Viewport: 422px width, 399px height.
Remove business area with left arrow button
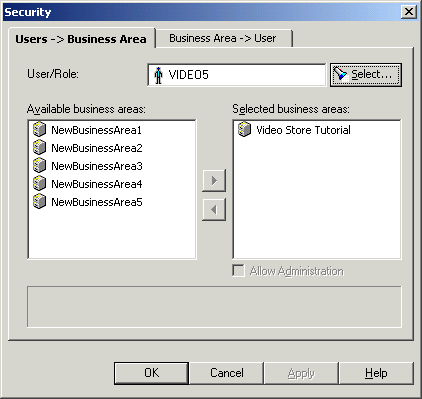pos(214,210)
